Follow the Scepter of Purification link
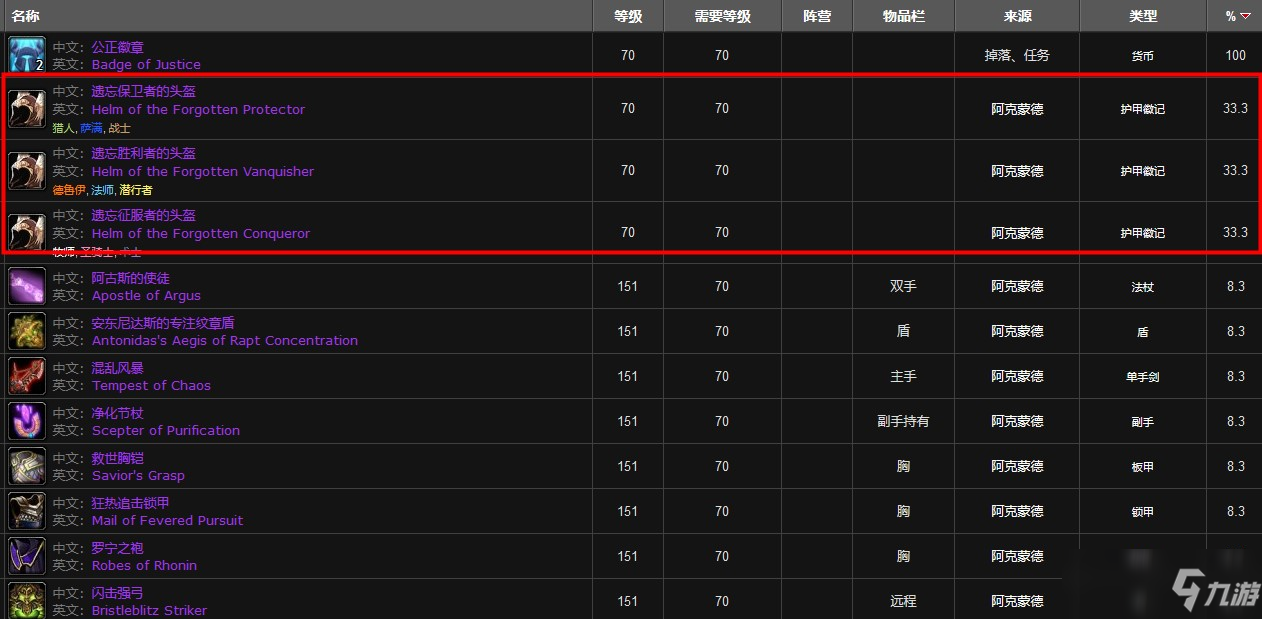The height and width of the screenshot is (619, 1262). 166,430
